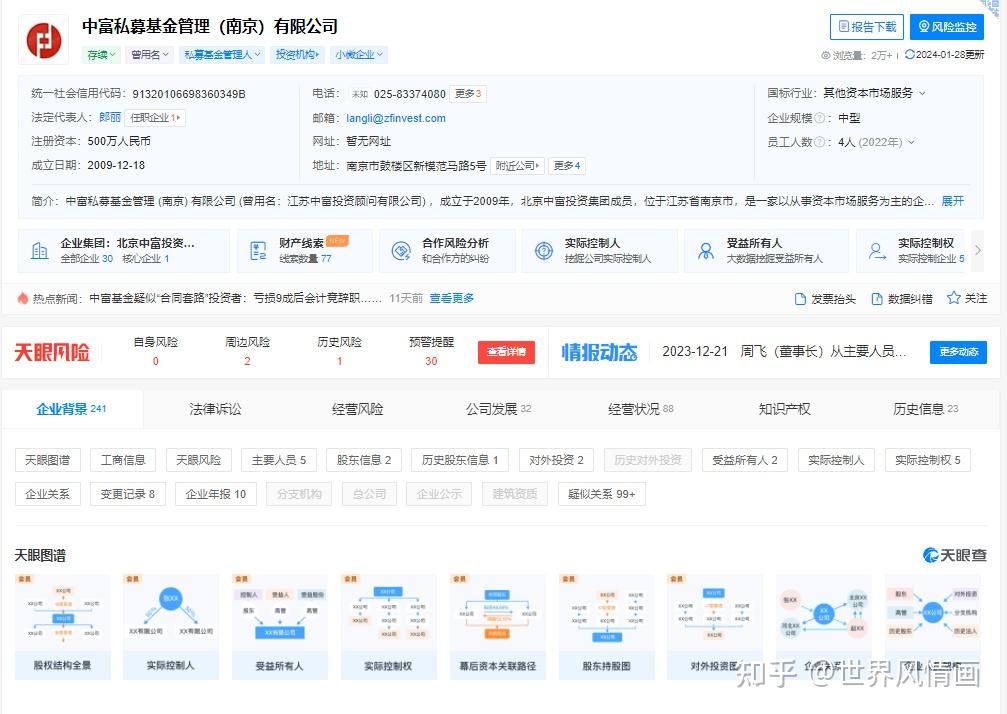The image size is (1007, 714).
Task: Expand the 国标行业 chevron
Action: click(922, 94)
